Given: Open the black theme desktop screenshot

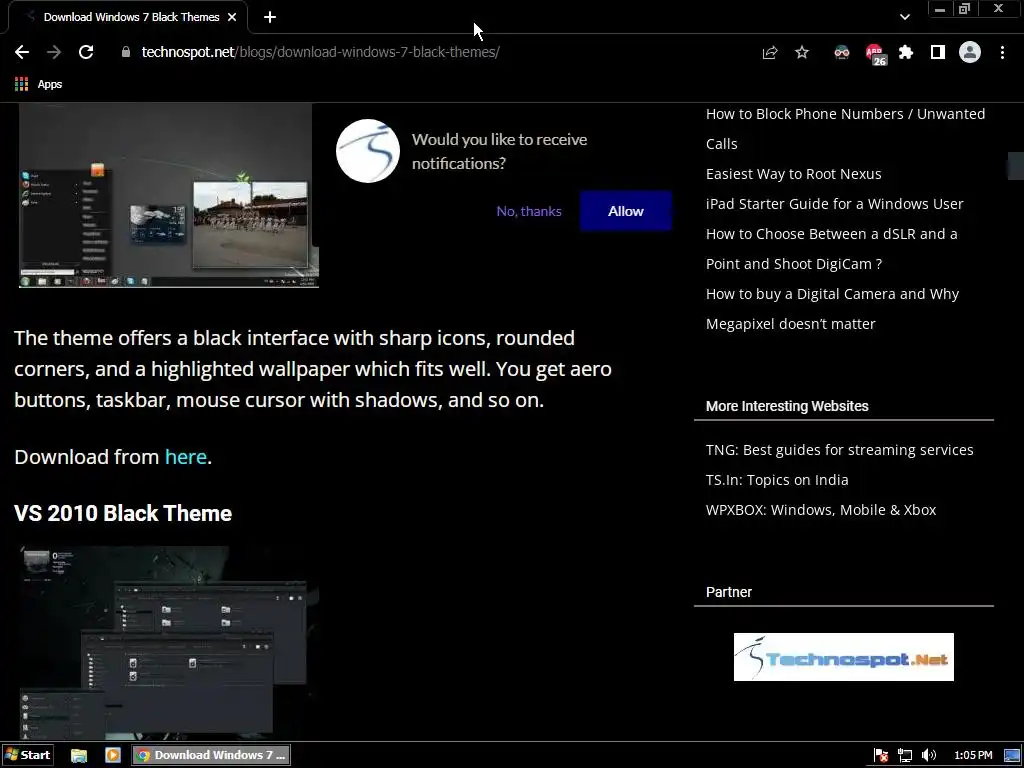Looking at the screenshot, I should point(168,195).
